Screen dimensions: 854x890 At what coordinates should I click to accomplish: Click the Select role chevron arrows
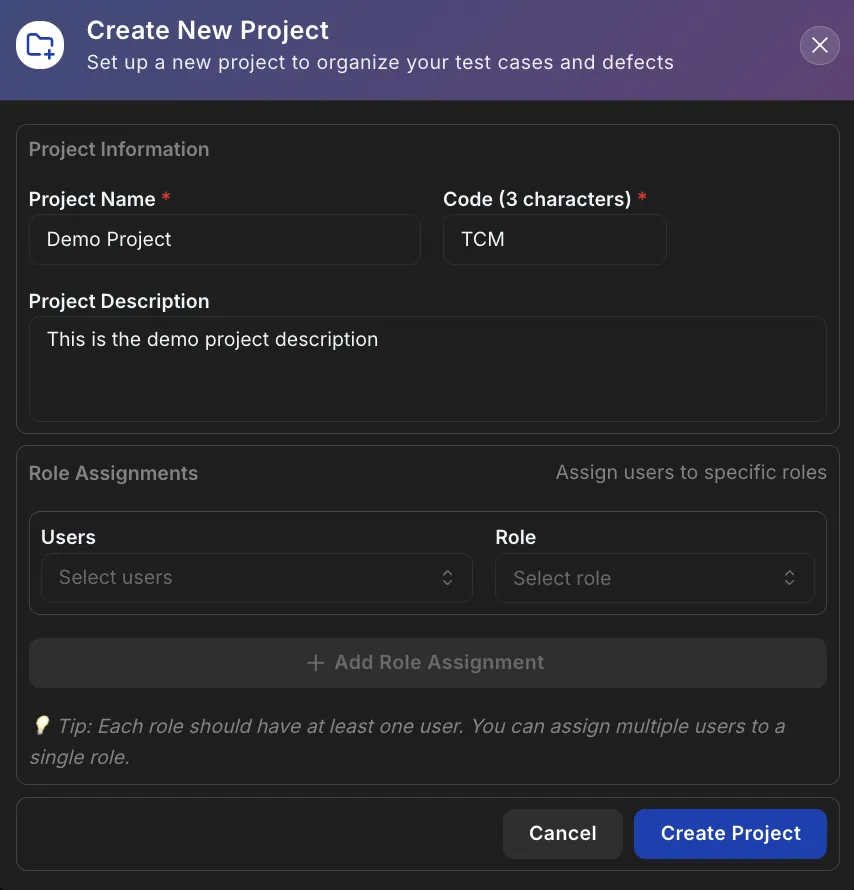789,578
